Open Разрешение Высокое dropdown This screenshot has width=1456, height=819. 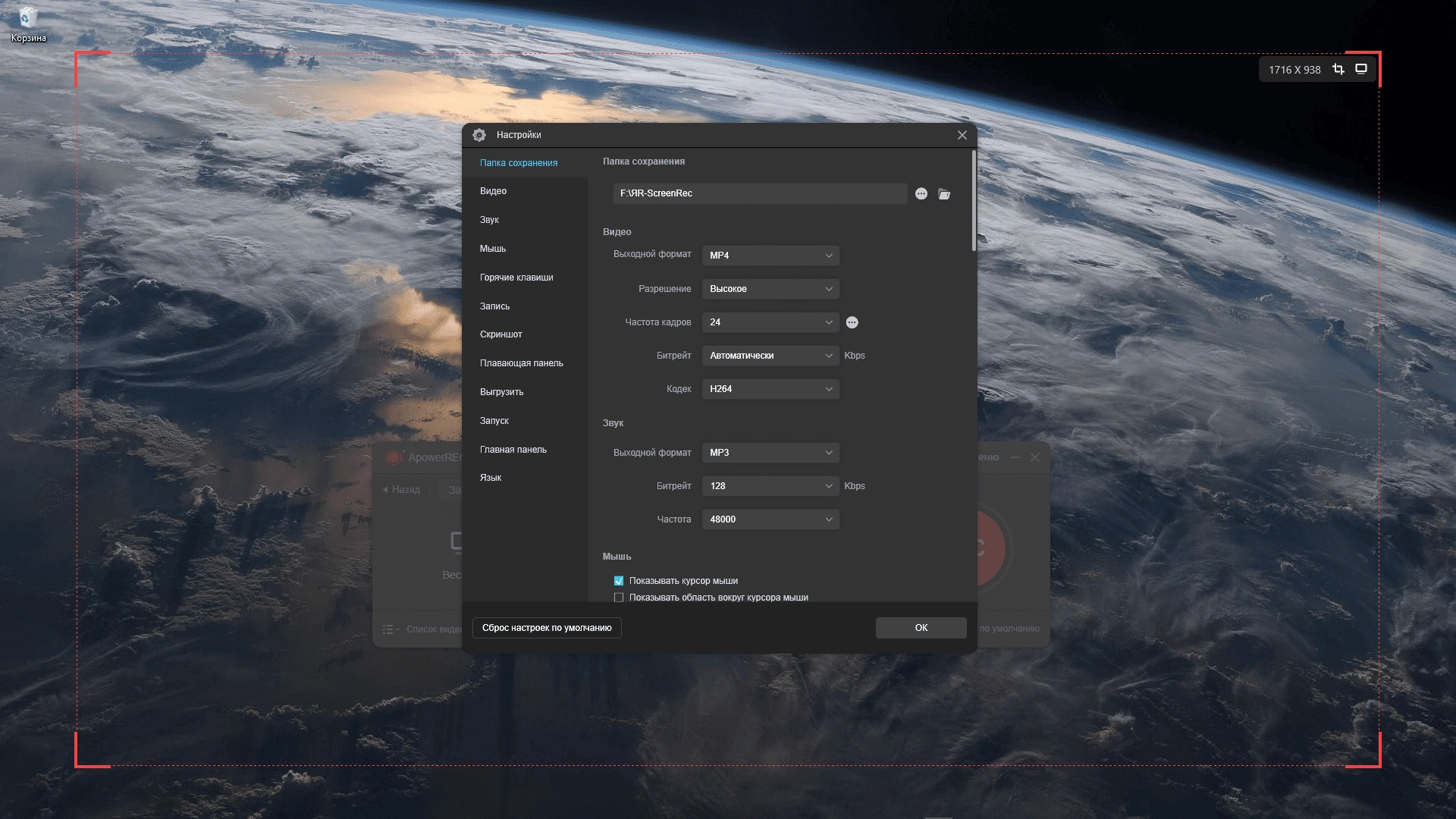click(x=770, y=289)
